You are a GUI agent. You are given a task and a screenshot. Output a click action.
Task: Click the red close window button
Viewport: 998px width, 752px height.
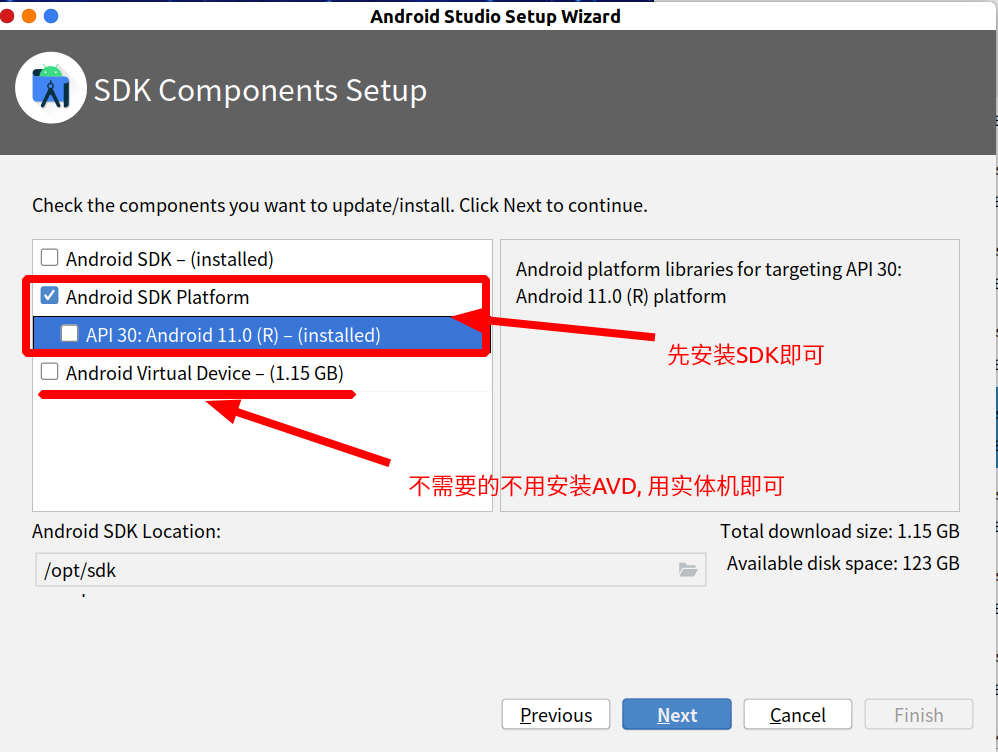pyautogui.click(x=7, y=16)
